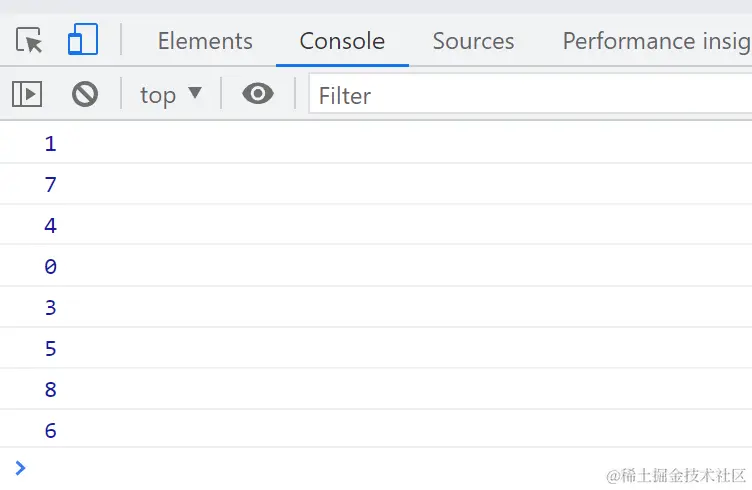752x490 pixels.
Task: Click the logged value 1
Action: [51, 144]
